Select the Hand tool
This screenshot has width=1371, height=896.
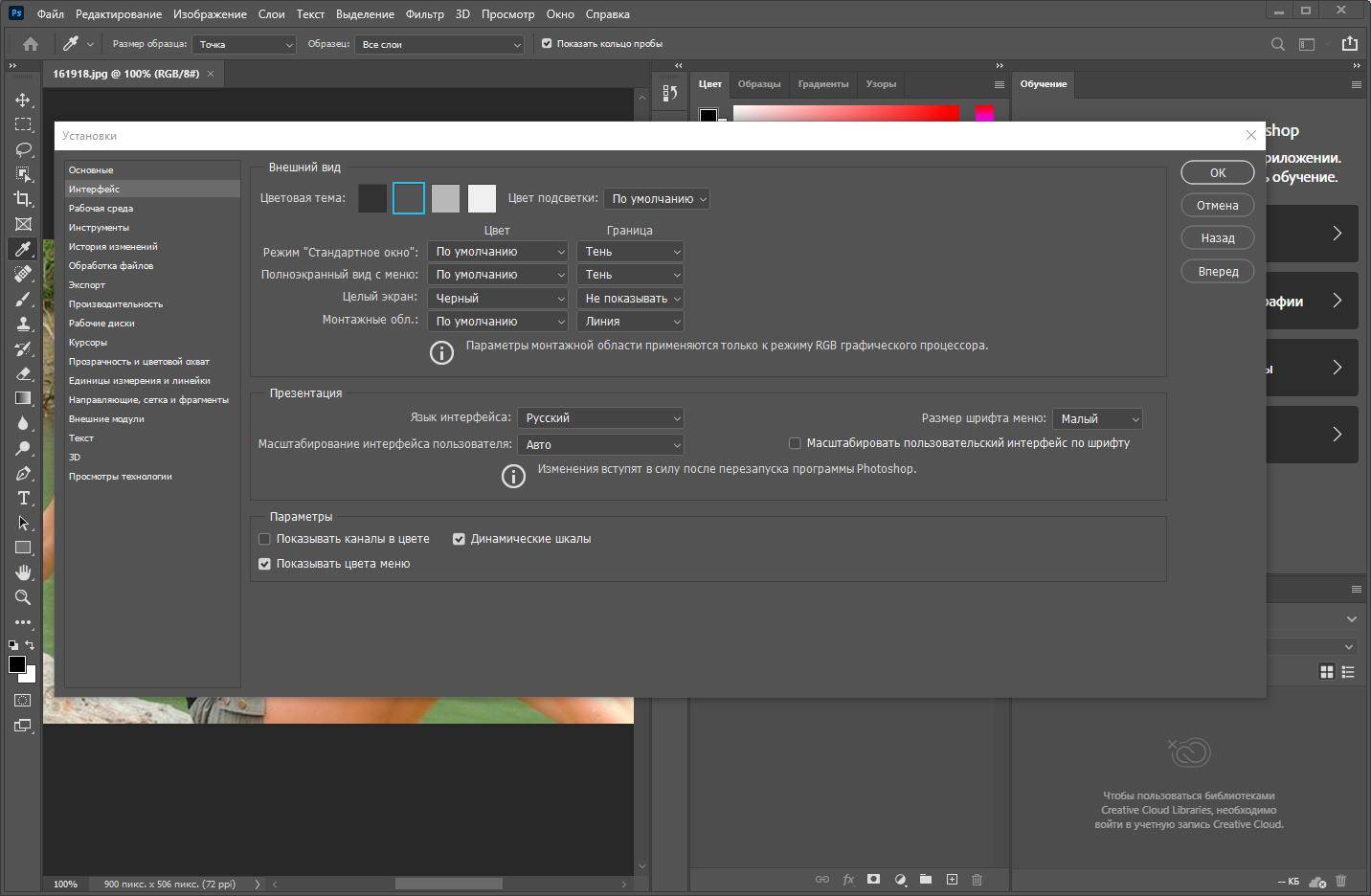point(23,572)
